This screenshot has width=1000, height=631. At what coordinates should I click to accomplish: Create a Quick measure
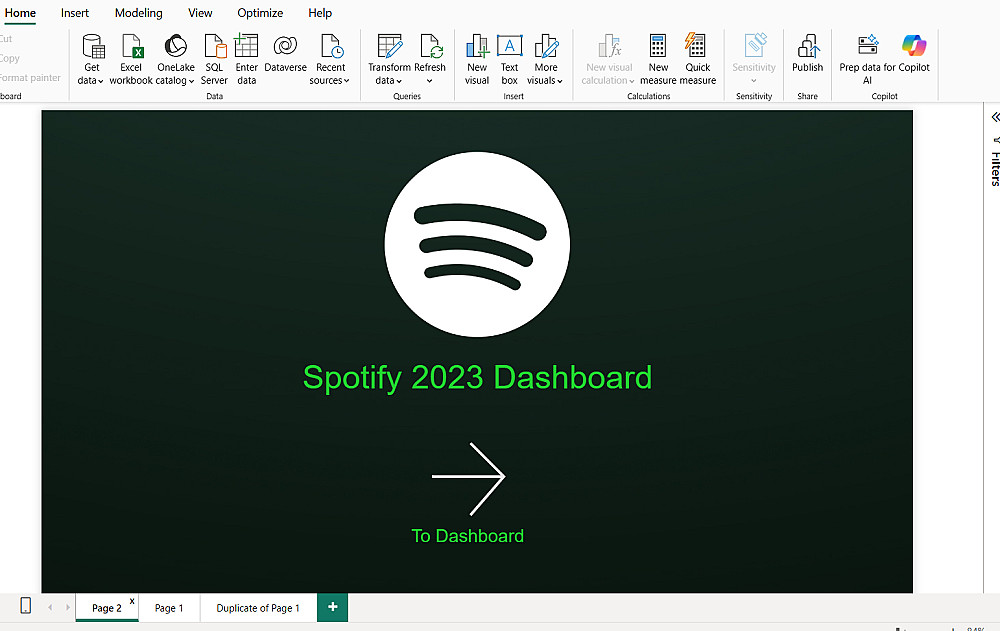(x=697, y=59)
